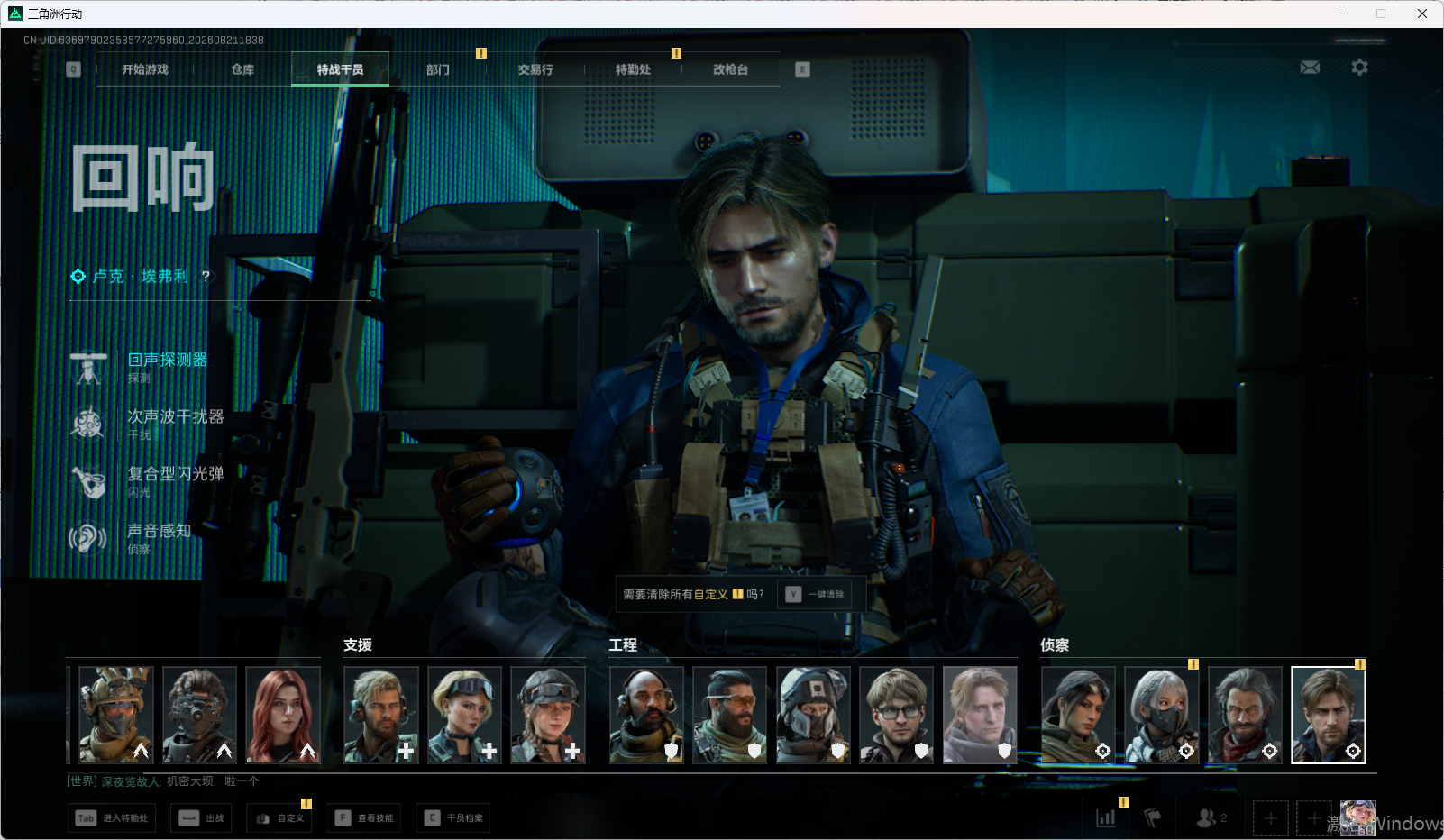1444x840 pixels.
Task: Open the mail inbox envelope icon
Action: 1310,68
